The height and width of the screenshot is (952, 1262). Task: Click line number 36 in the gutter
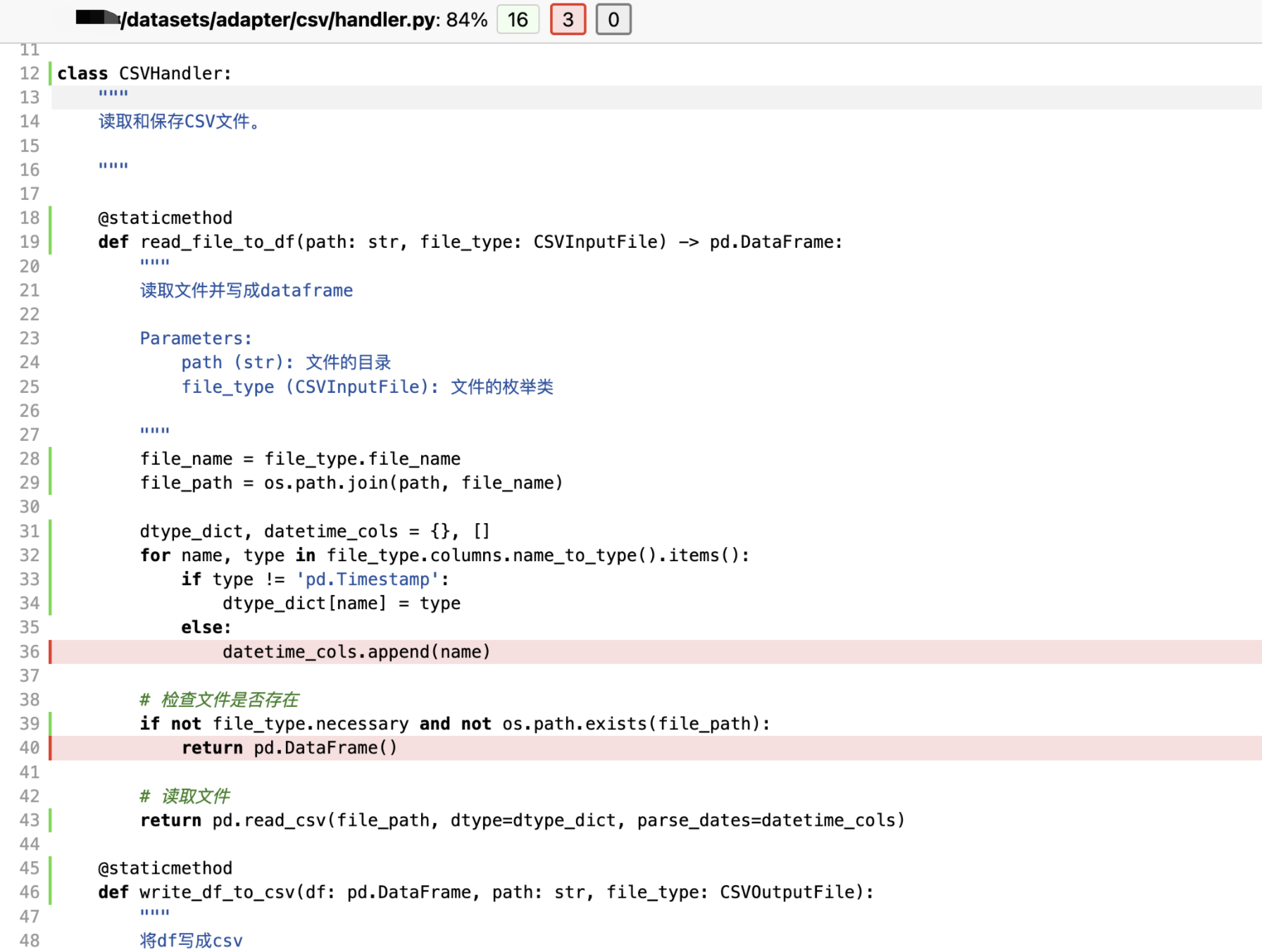pyautogui.click(x=30, y=652)
